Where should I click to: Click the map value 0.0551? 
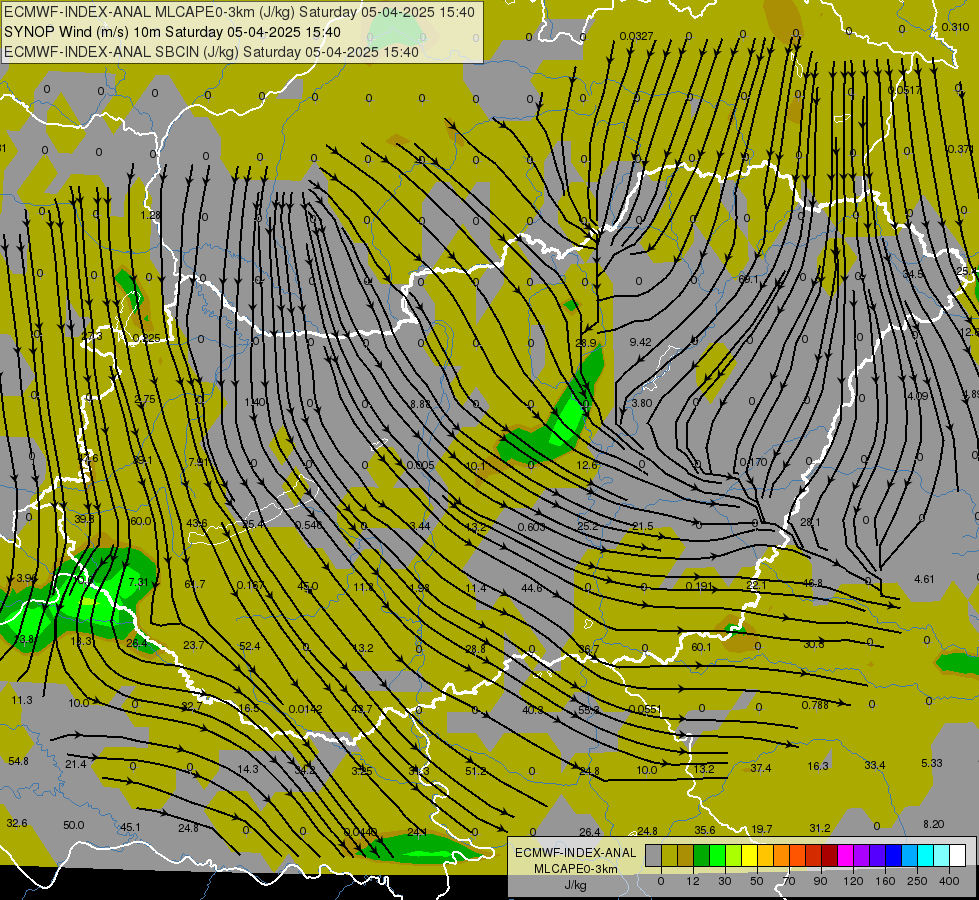(646, 710)
